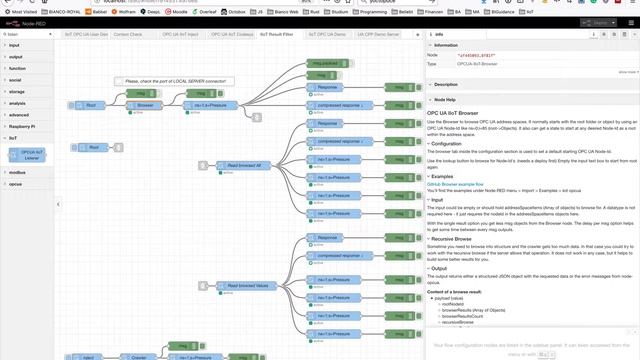
Task: Open the context data sidebar tab
Action: (624, 35)
